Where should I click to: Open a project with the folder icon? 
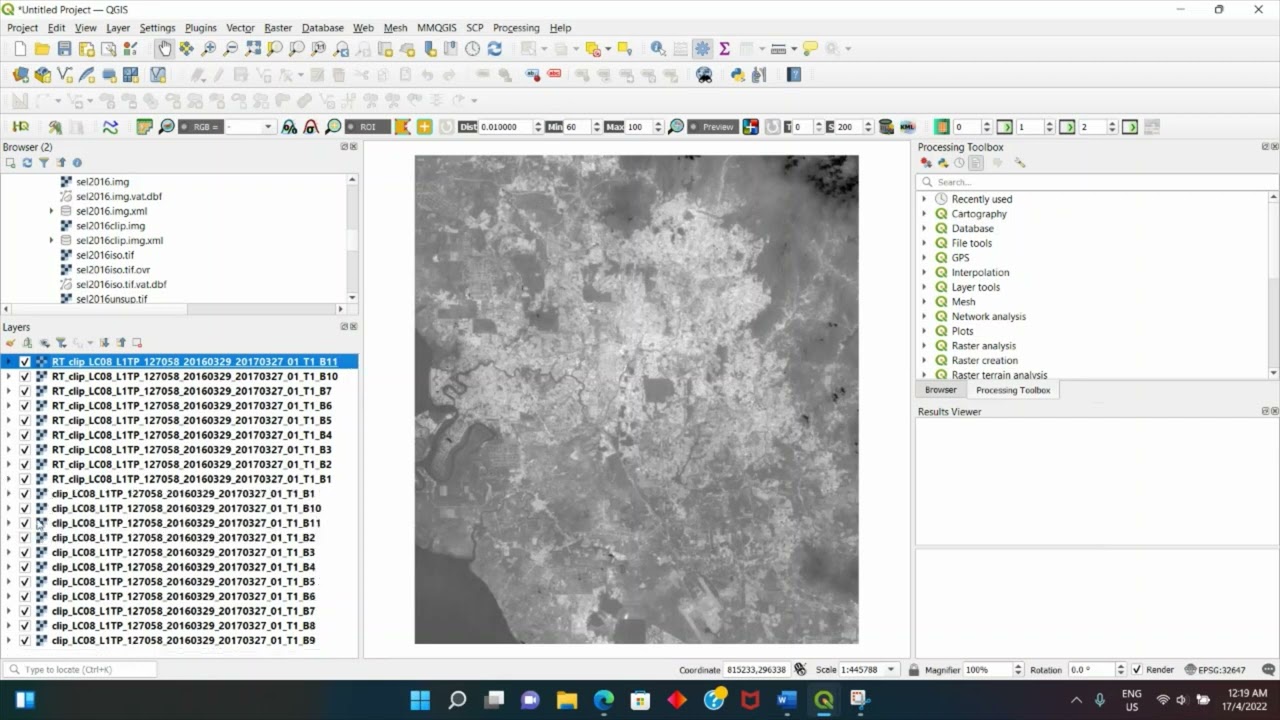click(x=42, y=48)
